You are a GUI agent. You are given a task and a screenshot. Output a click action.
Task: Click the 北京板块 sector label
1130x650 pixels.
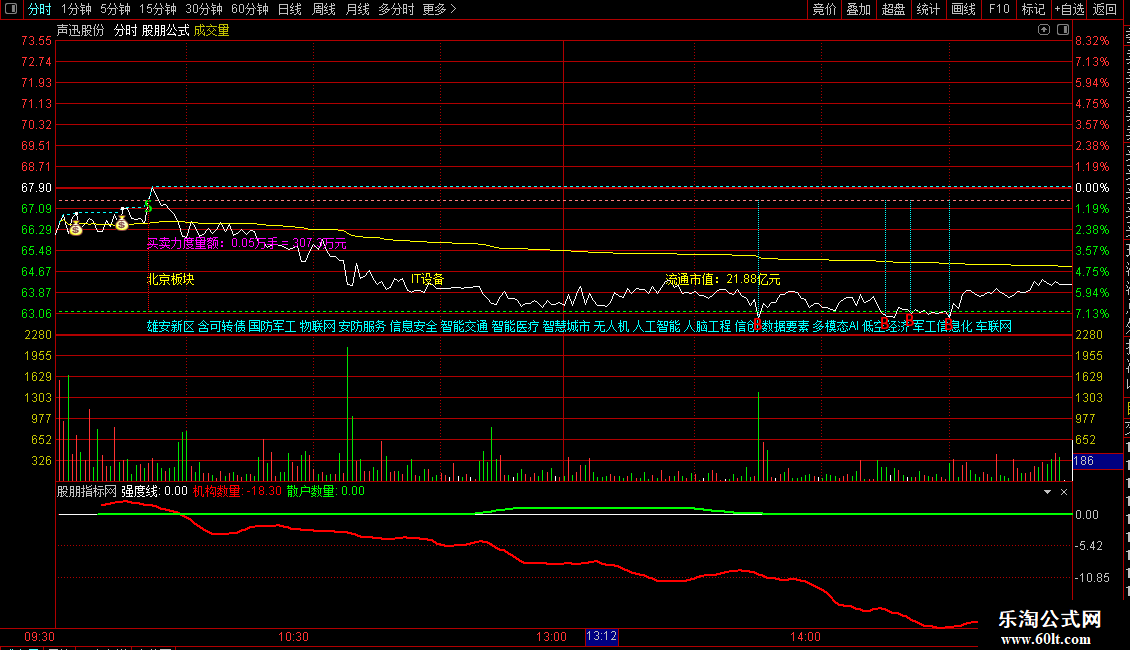[171, 280]
